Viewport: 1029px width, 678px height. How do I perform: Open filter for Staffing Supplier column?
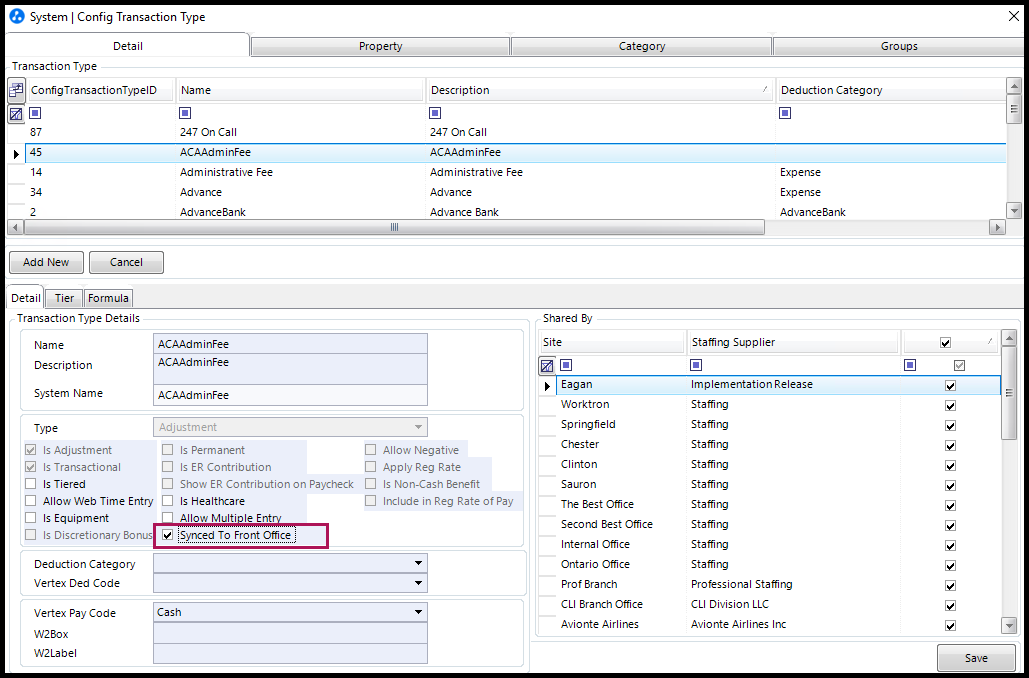696,365
